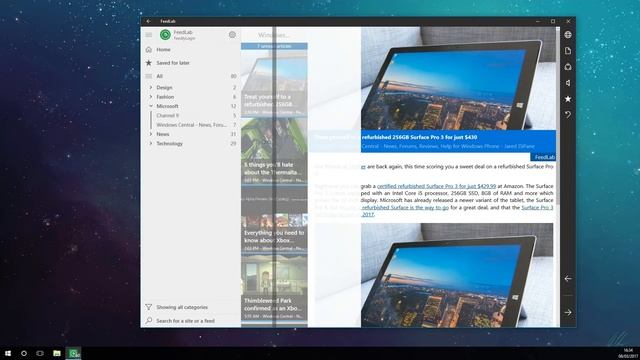
Task: Open 'Everything you need to know' Xbox card
Action: [274, 220]
